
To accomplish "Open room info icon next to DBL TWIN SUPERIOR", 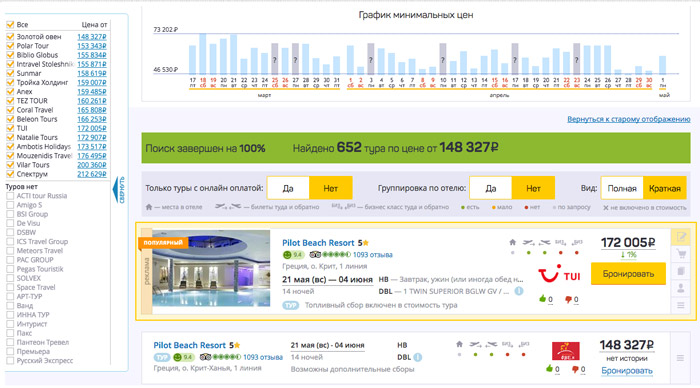I will pos(519,291).
